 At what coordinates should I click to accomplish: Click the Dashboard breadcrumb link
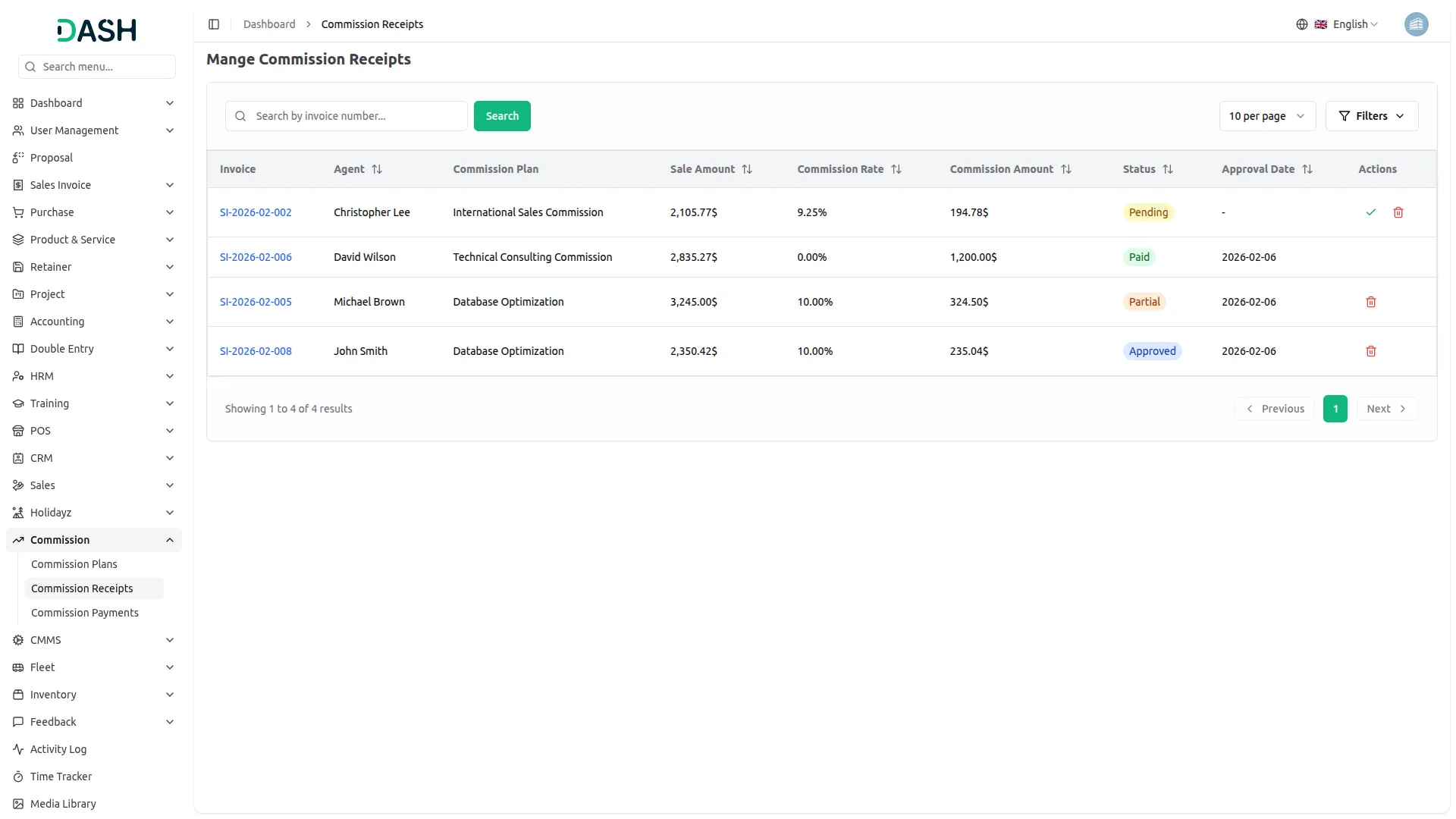269,24
